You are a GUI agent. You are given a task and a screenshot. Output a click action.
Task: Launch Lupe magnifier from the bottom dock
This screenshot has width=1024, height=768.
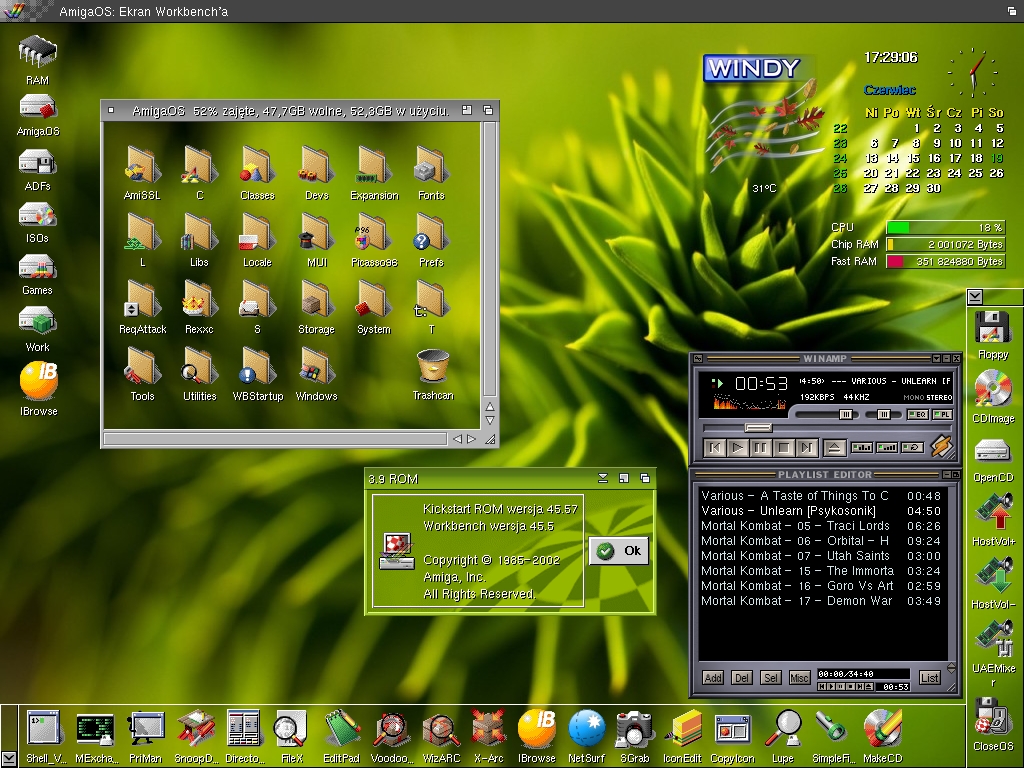[783, 736]
